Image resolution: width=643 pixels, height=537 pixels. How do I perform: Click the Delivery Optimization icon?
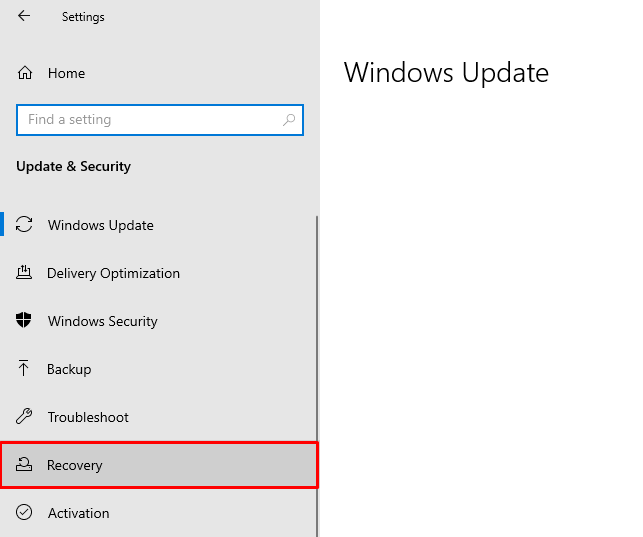(25, 273)
